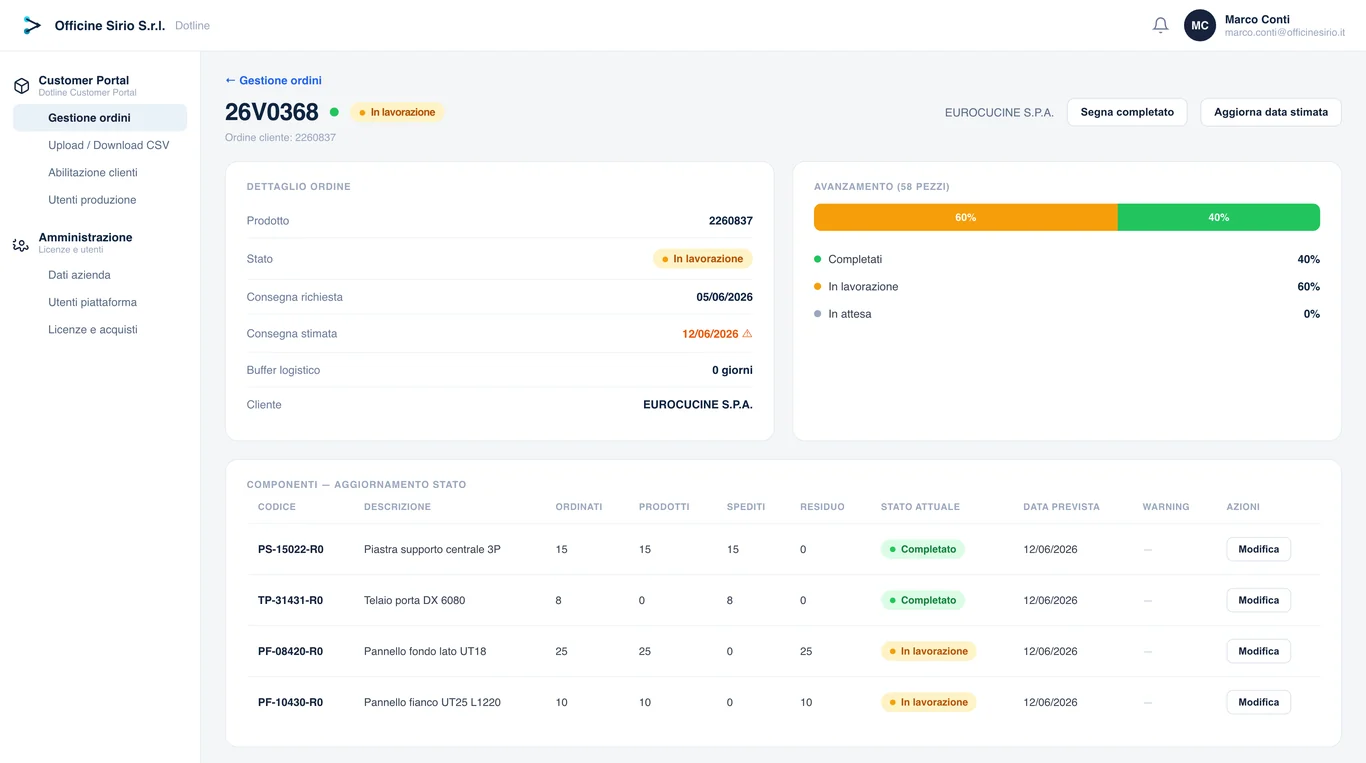Click Pannello fianco UT25 L1220 description
Screen dimensions: 1366x763
point(432,702)
